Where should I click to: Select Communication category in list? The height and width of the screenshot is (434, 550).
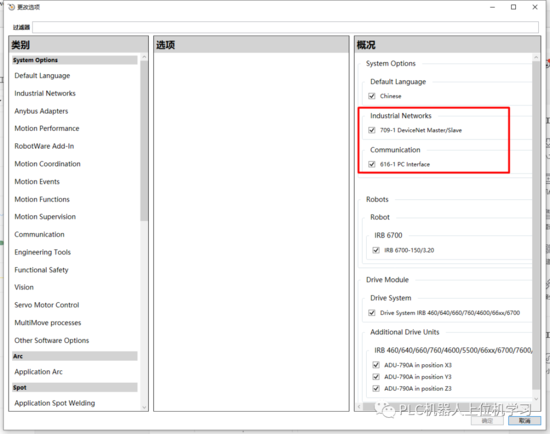[x=39, y=234]
